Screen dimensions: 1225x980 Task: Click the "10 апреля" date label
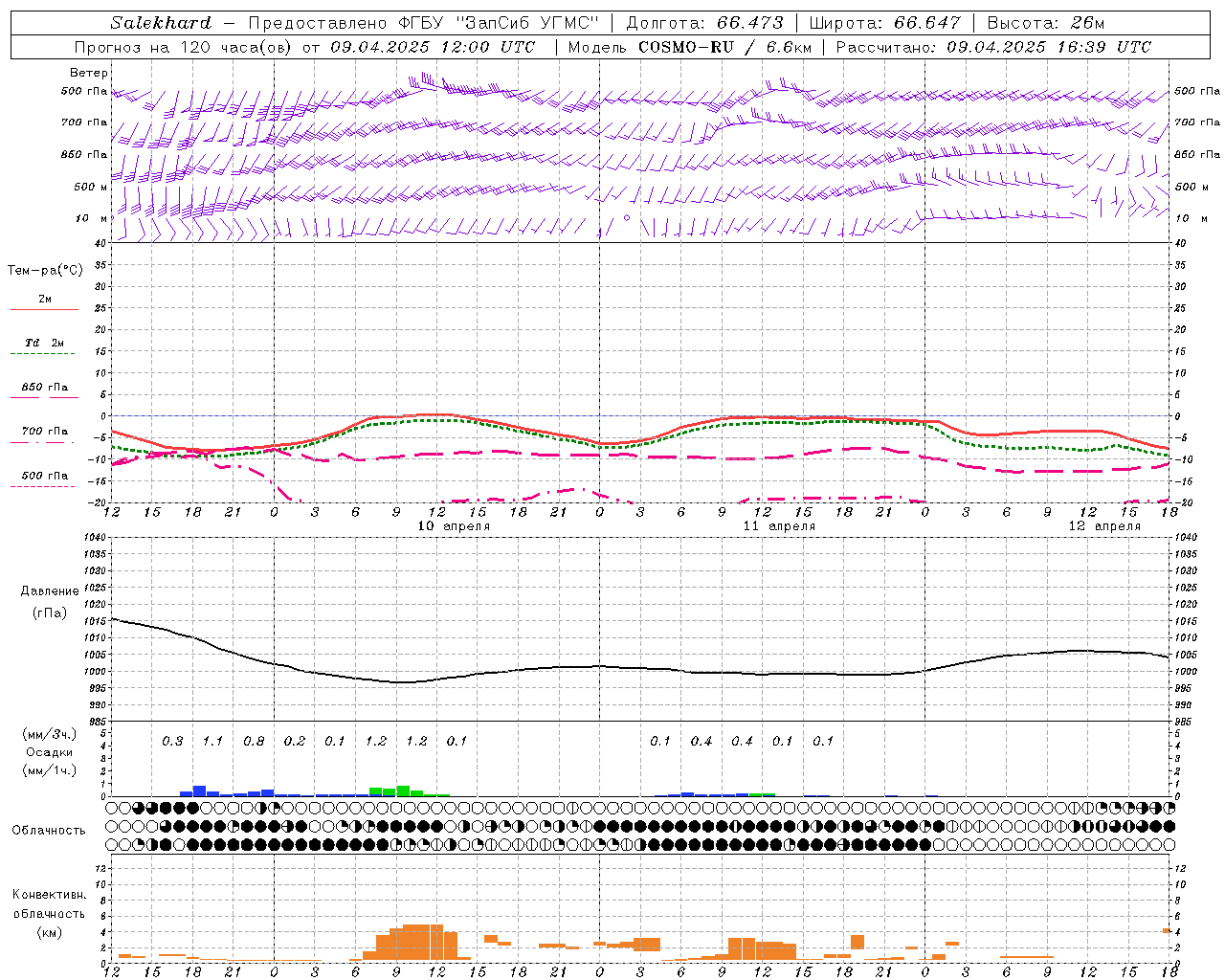[454, 526]
